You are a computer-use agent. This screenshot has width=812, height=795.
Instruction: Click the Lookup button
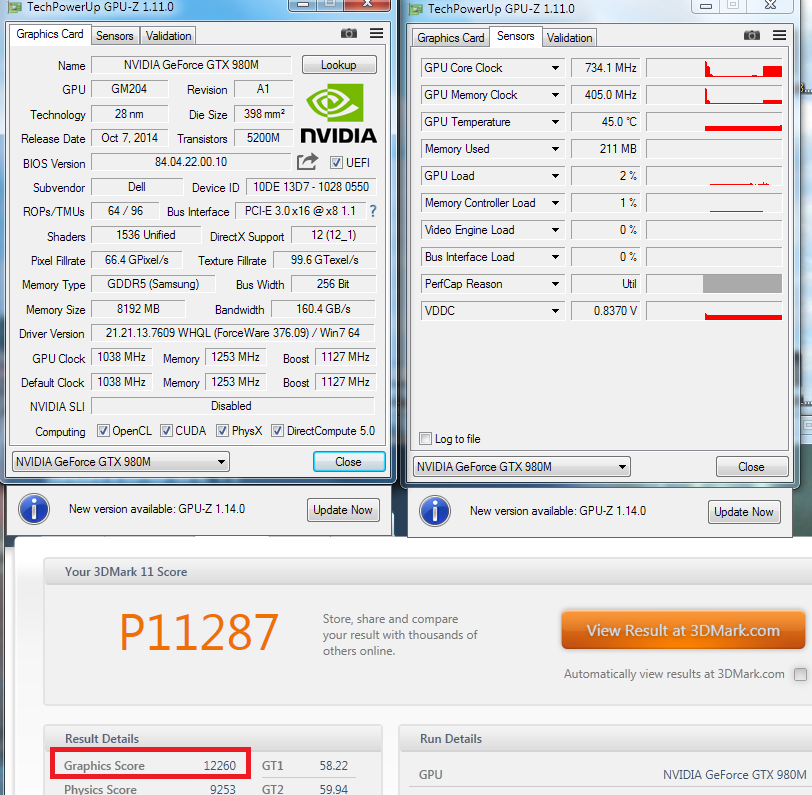(x=339, y=65)
